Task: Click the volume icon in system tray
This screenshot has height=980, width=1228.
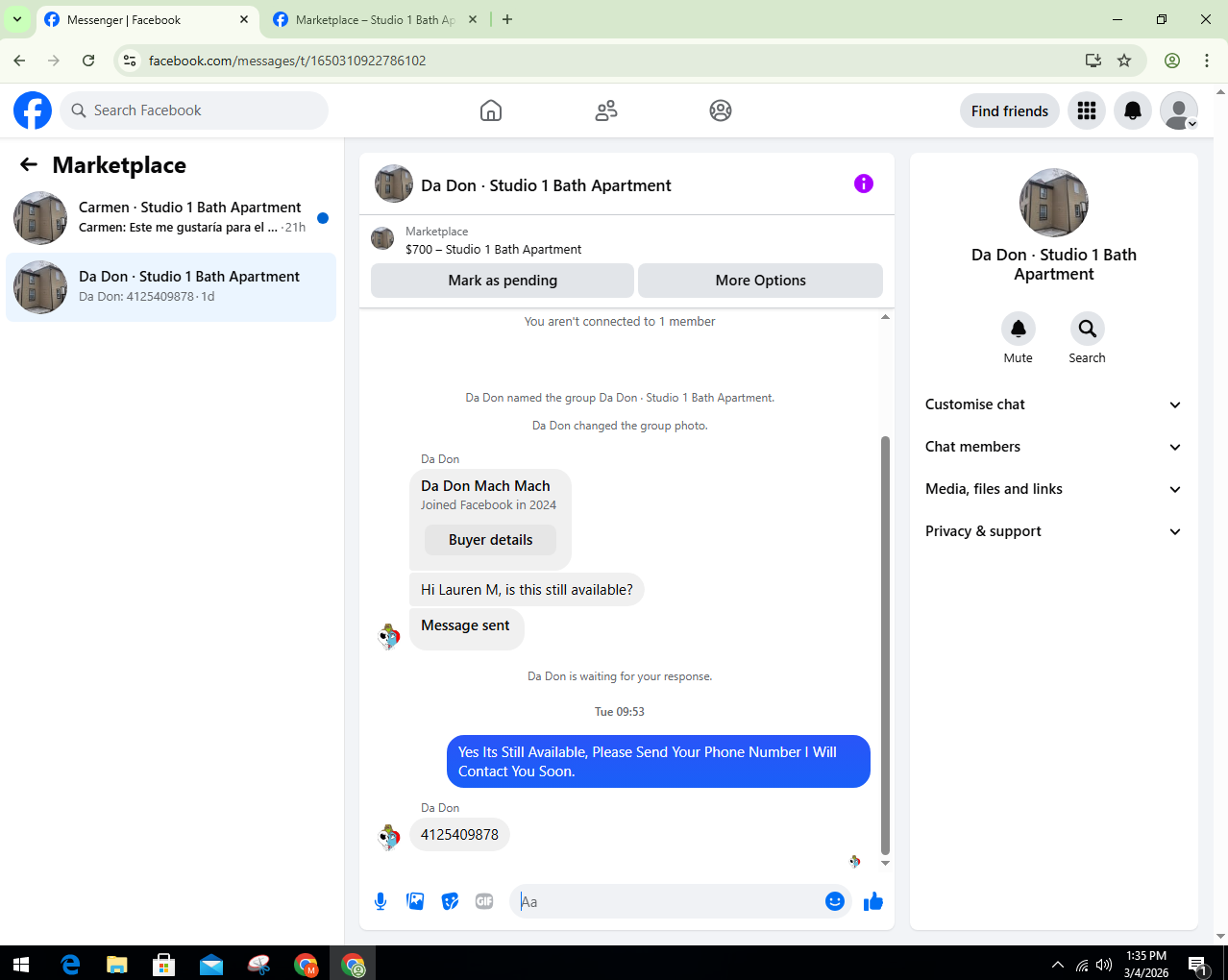Action: [1104, 964]
